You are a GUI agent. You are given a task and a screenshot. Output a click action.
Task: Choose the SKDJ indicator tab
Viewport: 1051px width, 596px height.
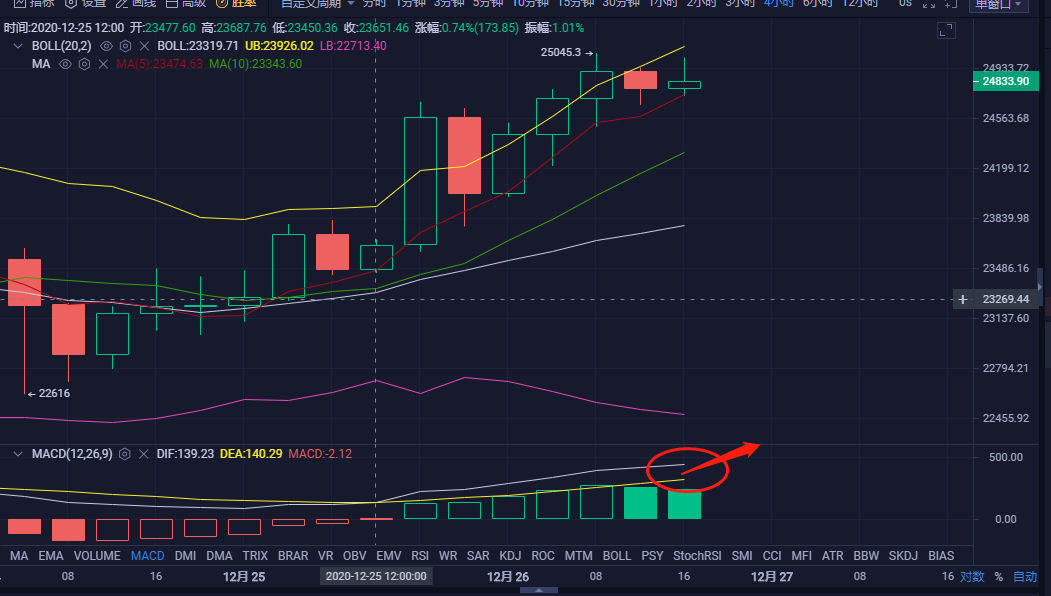[903, 556]
